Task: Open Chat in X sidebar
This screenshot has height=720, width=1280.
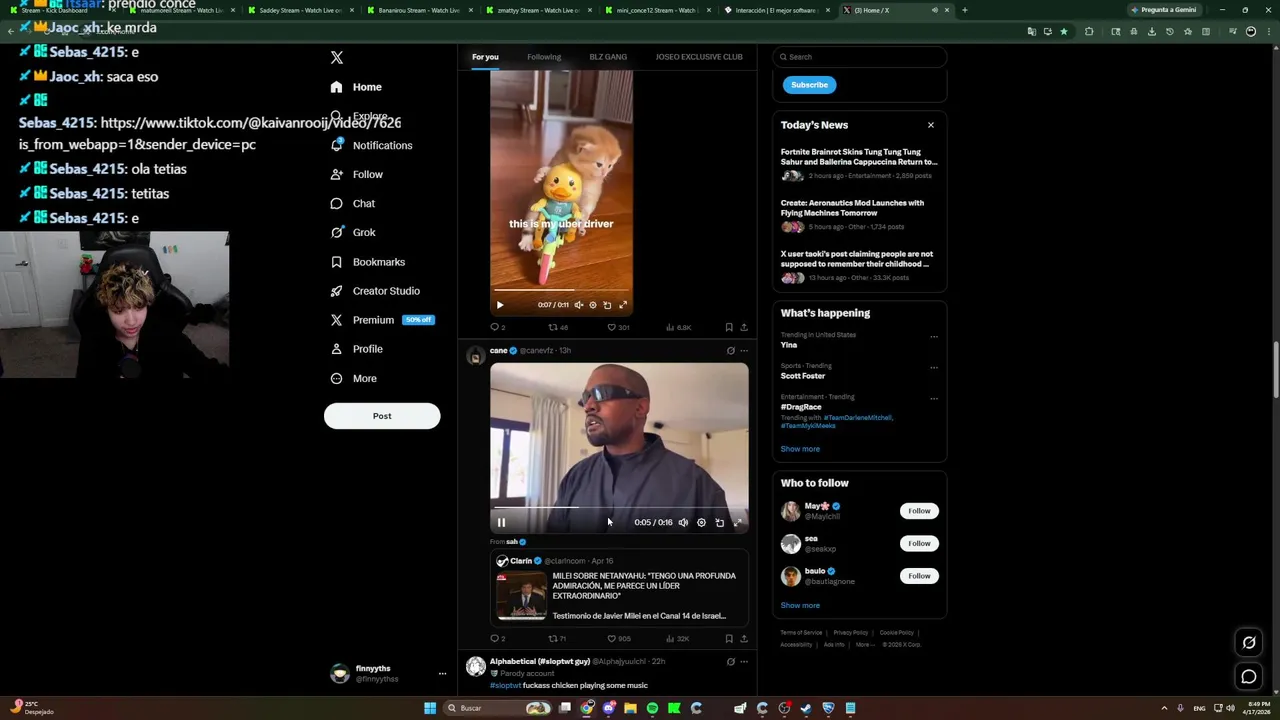Action: coord(353,203)
